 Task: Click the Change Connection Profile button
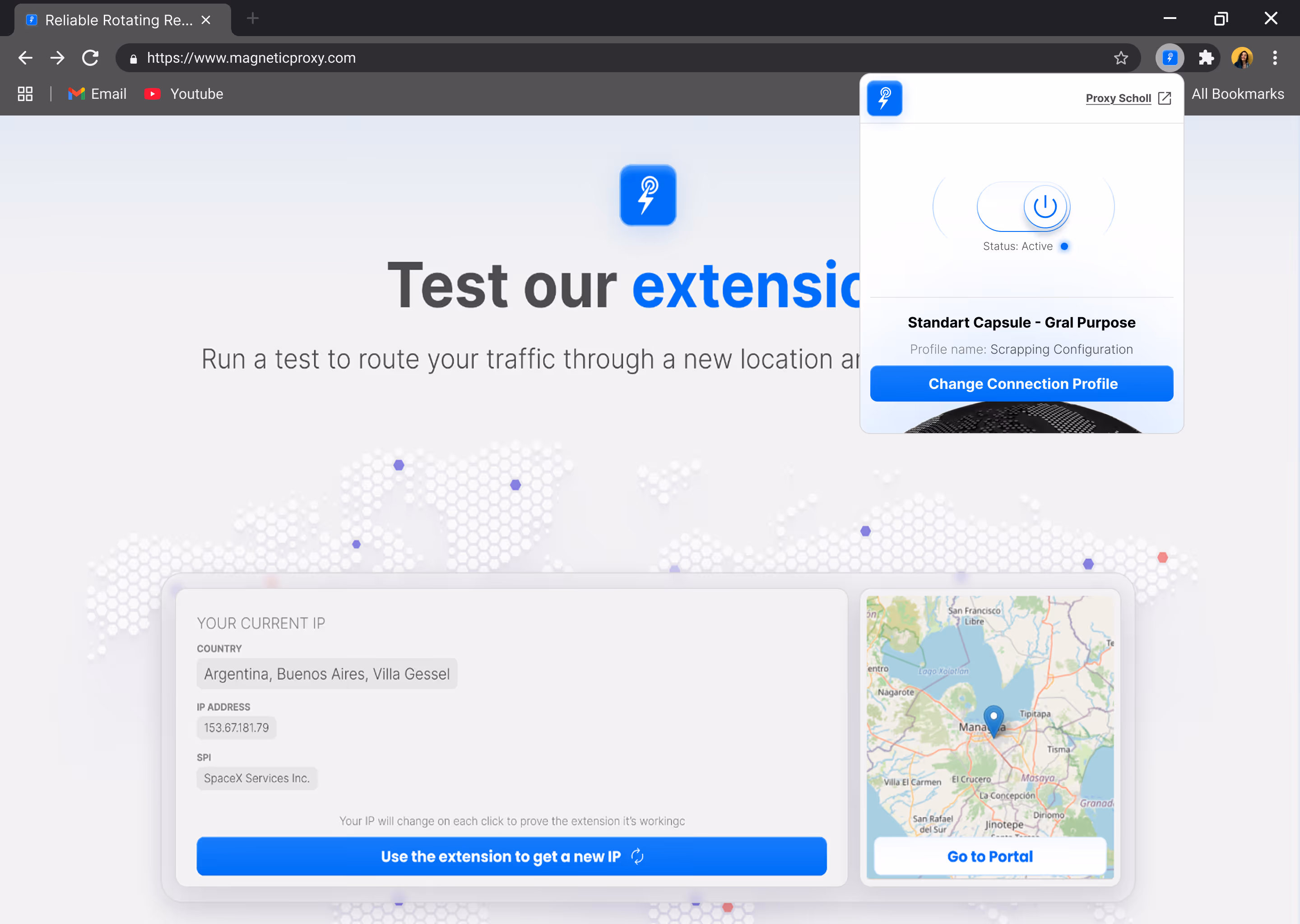1021,383
